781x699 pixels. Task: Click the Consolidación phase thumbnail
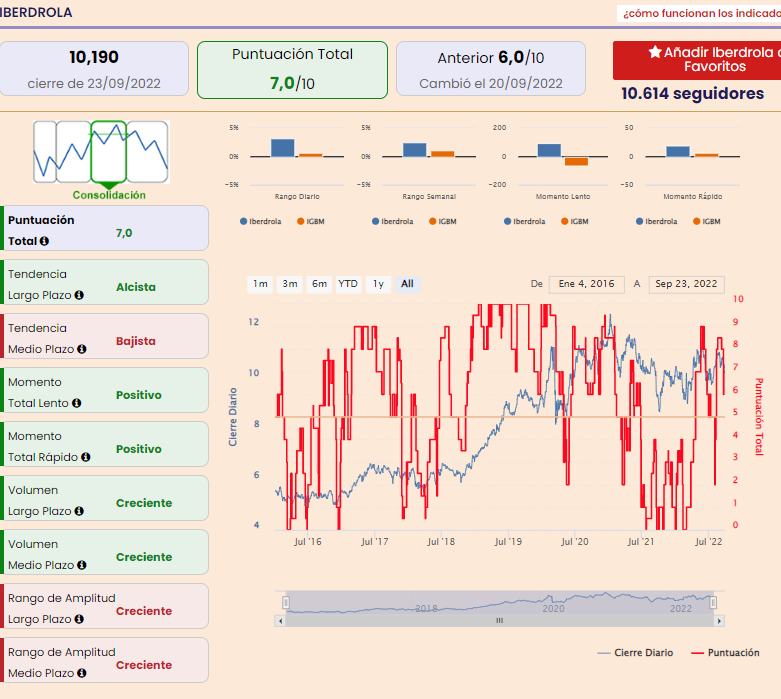tap(109, 152)
